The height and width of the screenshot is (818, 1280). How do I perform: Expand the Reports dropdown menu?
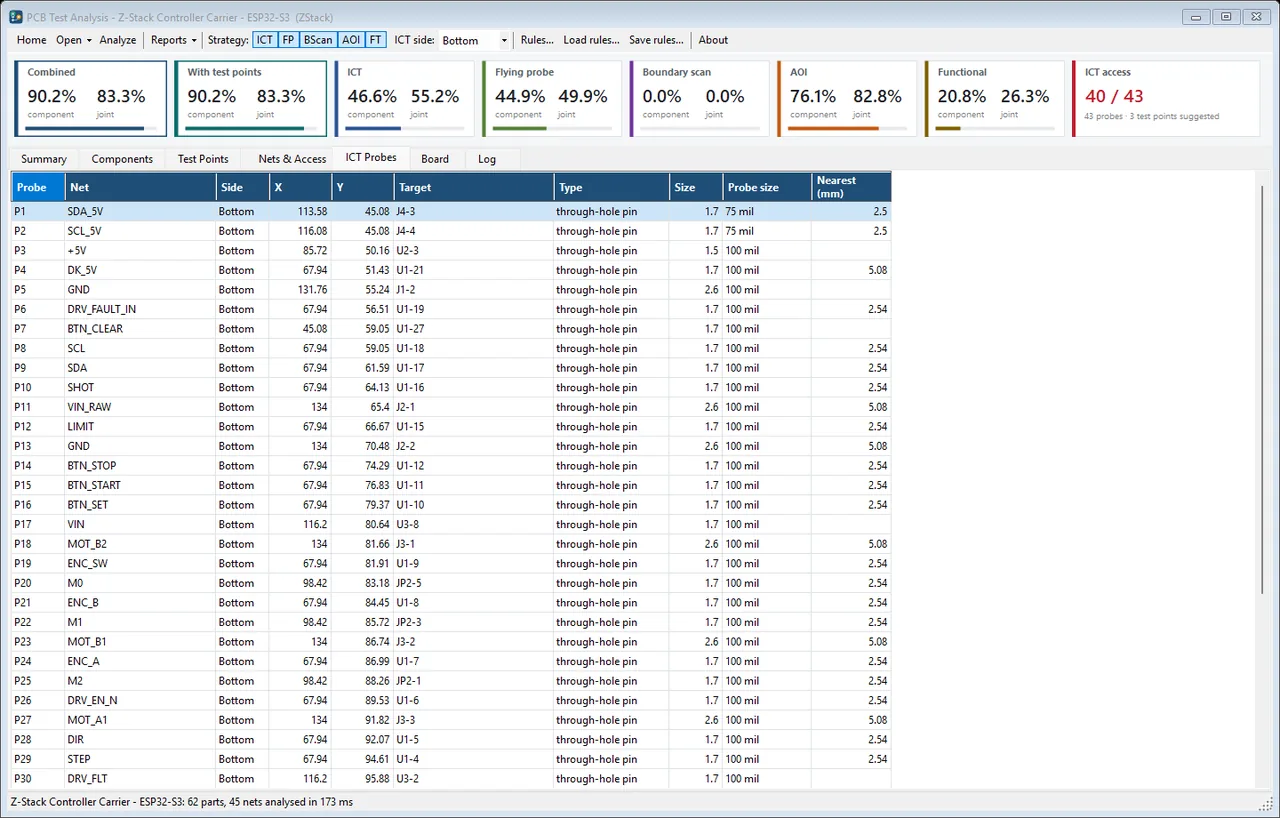(x=174, y=40)
